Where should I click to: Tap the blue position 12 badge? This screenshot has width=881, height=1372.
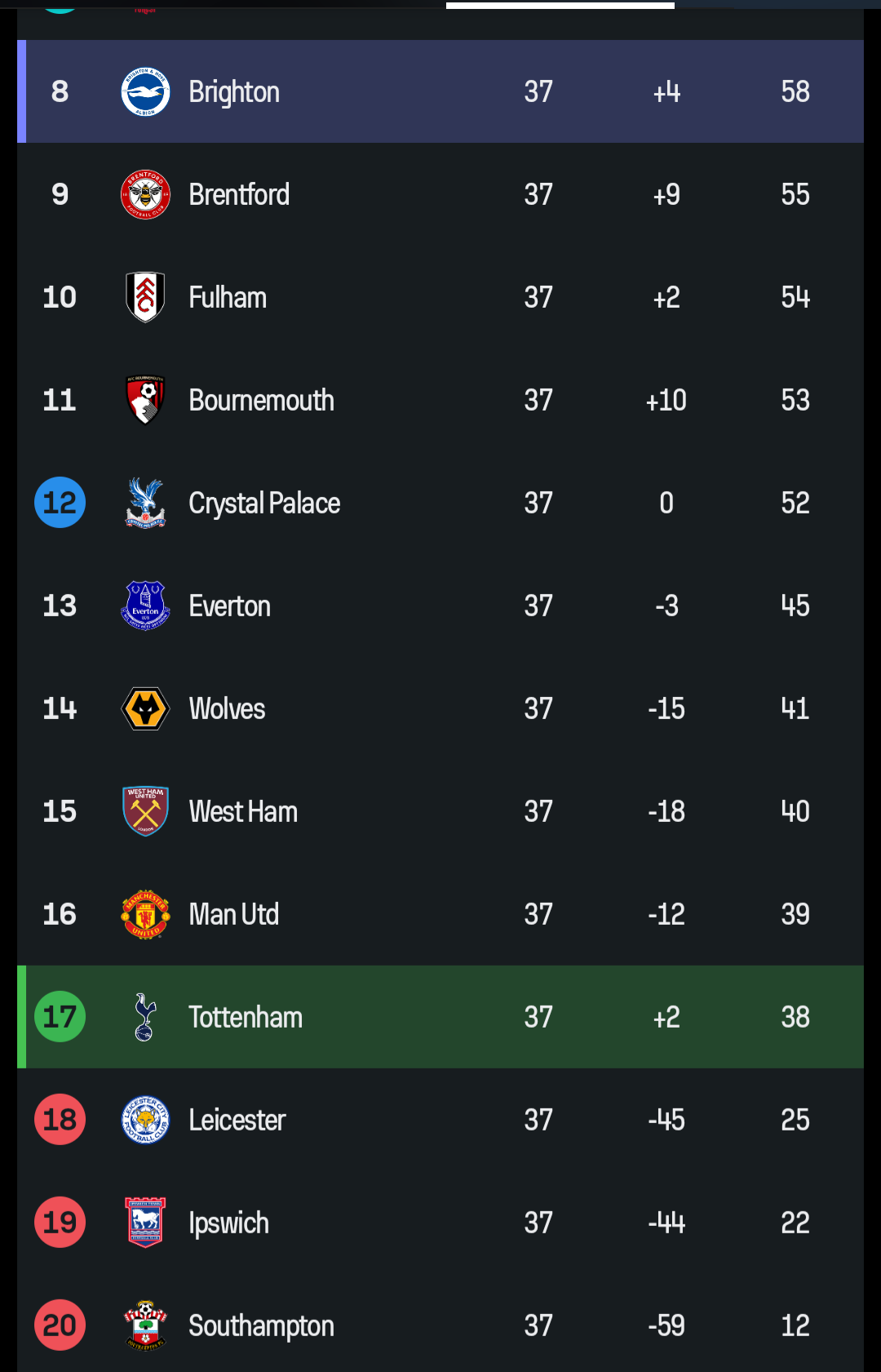pyautogui.click(x=60, y=502)
